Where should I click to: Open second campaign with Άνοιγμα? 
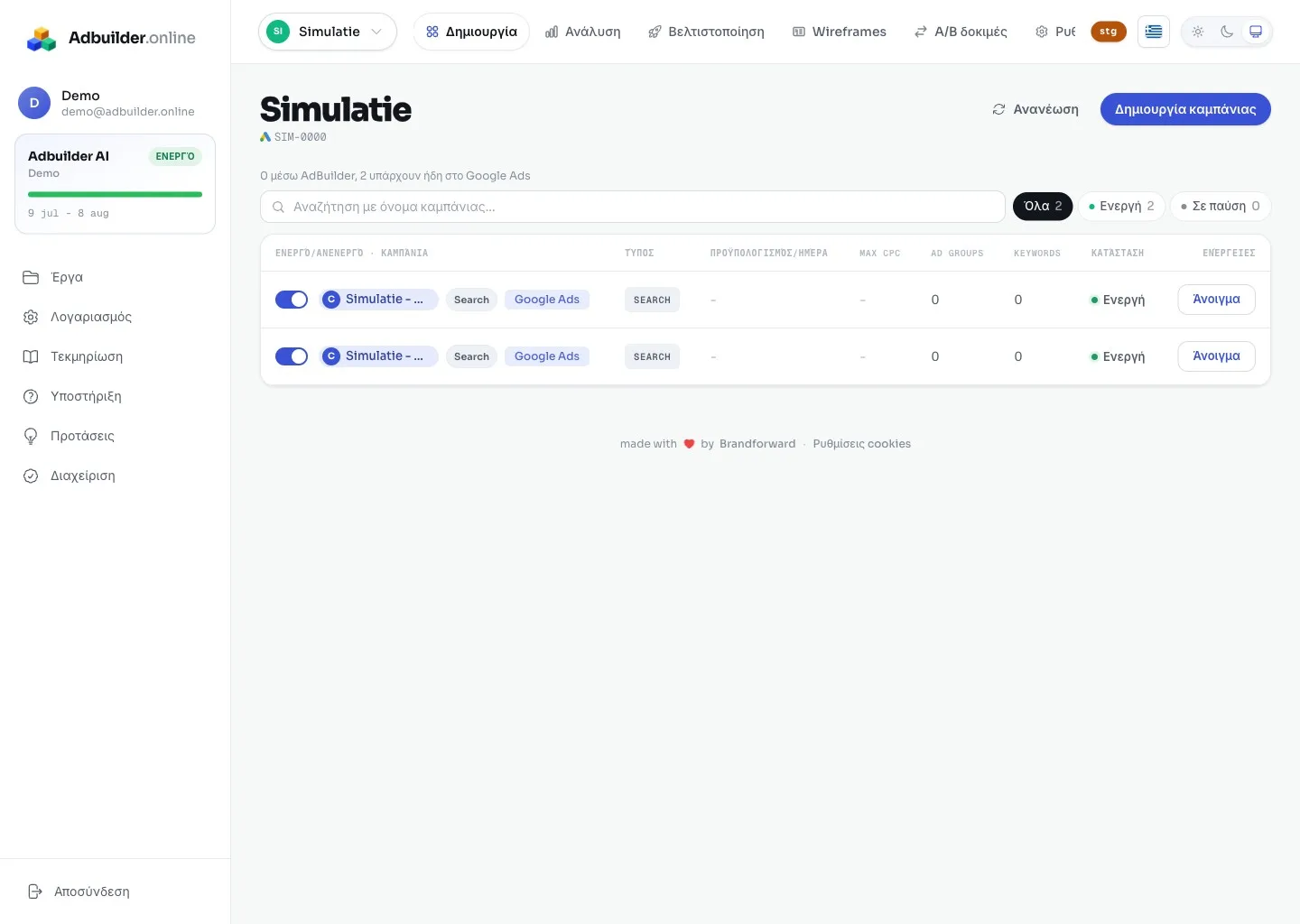1216,356
